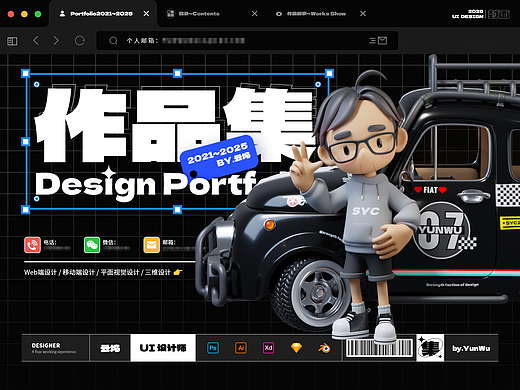Click the 集 logo tile
The image size is (520, 390).
click(x=430, y=348)
